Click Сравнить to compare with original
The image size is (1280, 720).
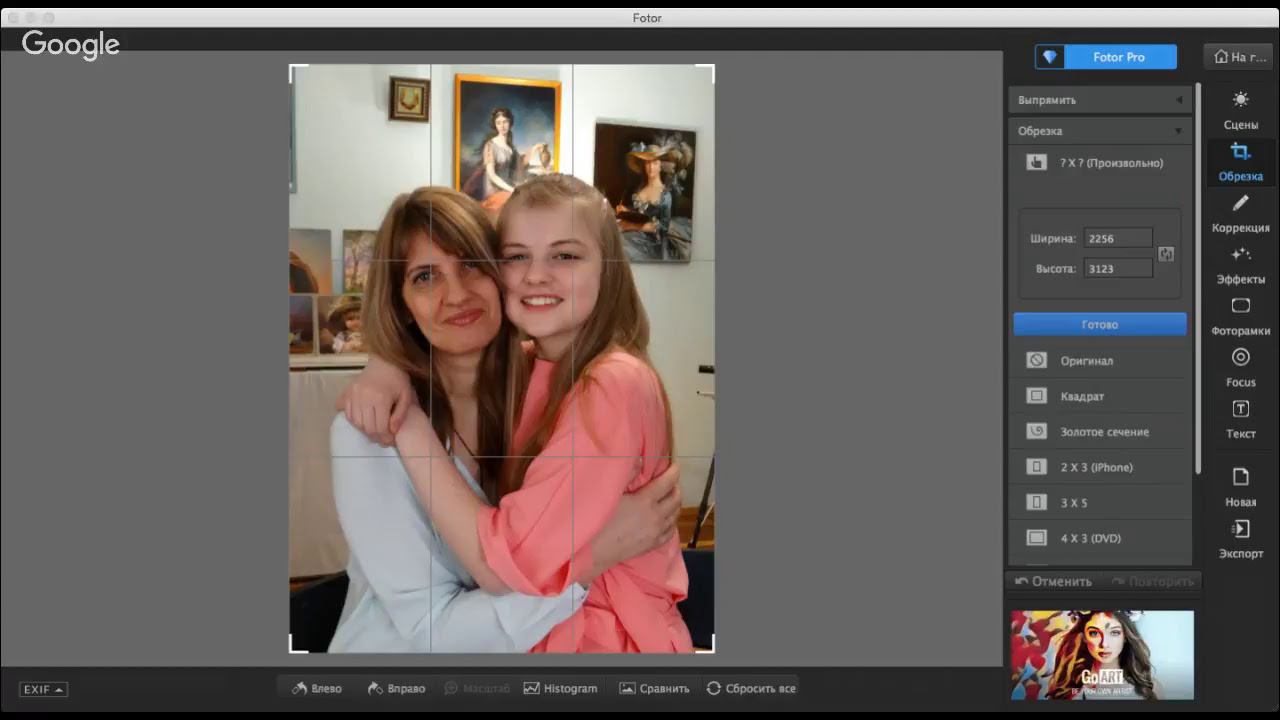tap(655, 688)
